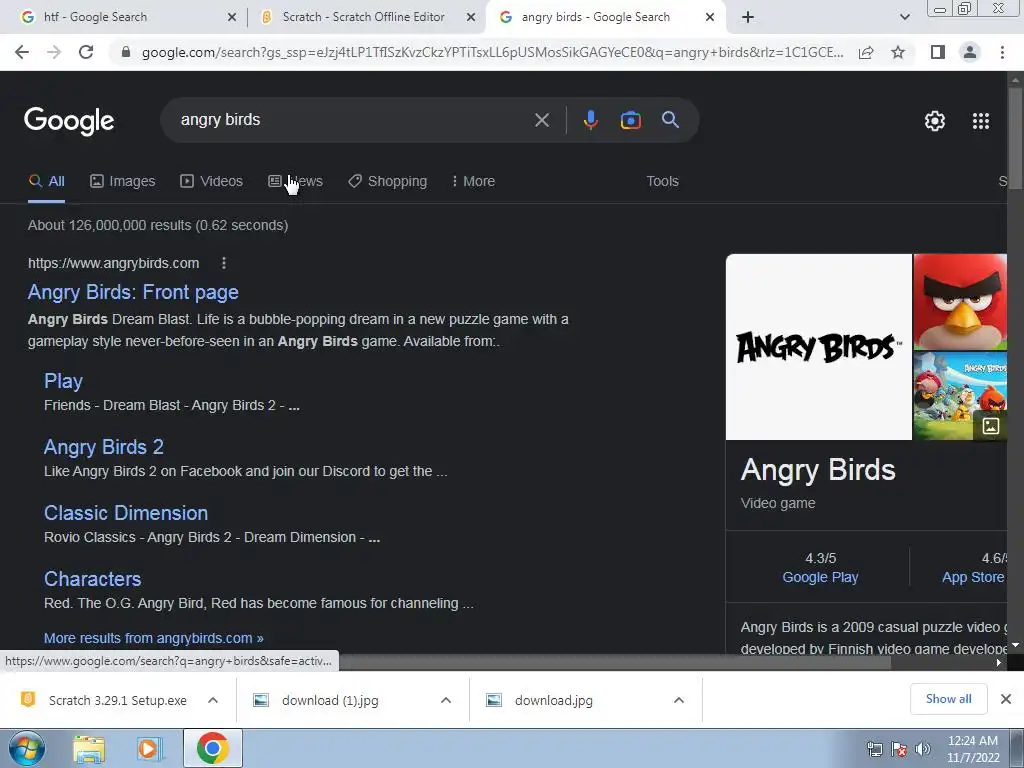Close the htf Google Search tab
Image resolution: width=1024 pixels, height=768 pixels.
(232, 17)
